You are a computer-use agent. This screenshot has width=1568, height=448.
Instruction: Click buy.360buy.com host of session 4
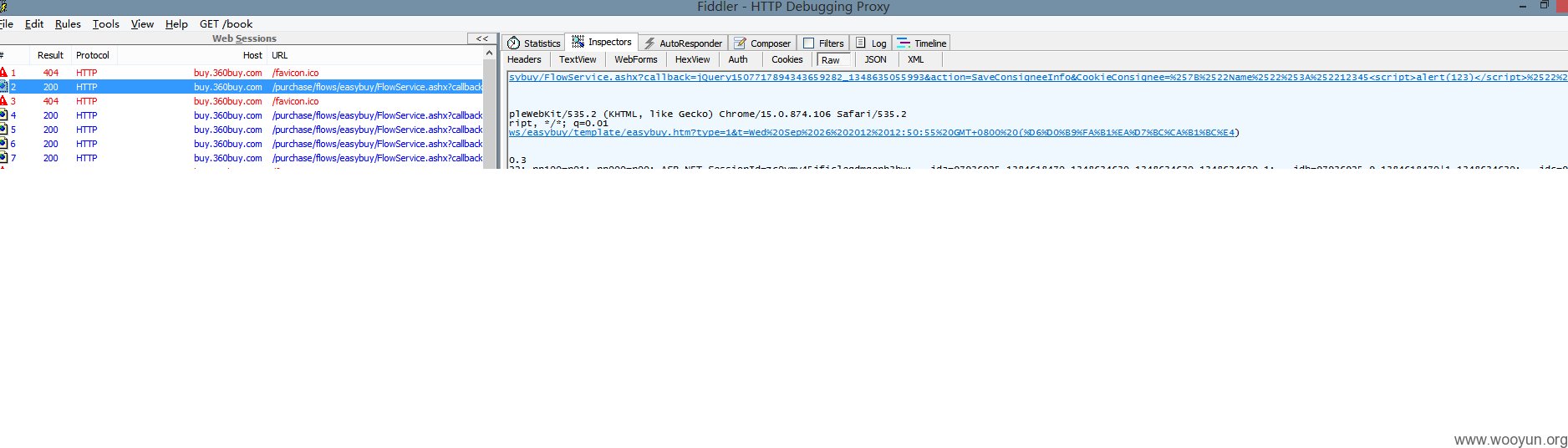228,115
